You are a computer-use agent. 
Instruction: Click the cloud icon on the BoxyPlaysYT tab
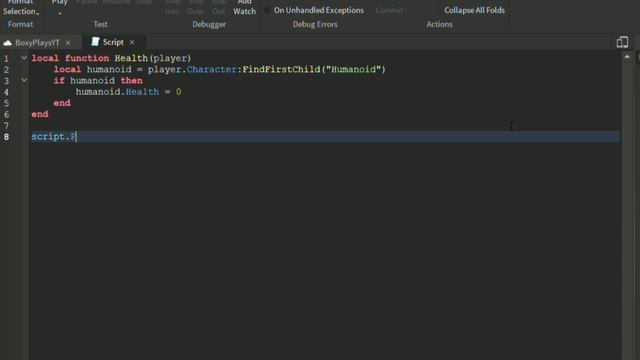click(7, 42)
